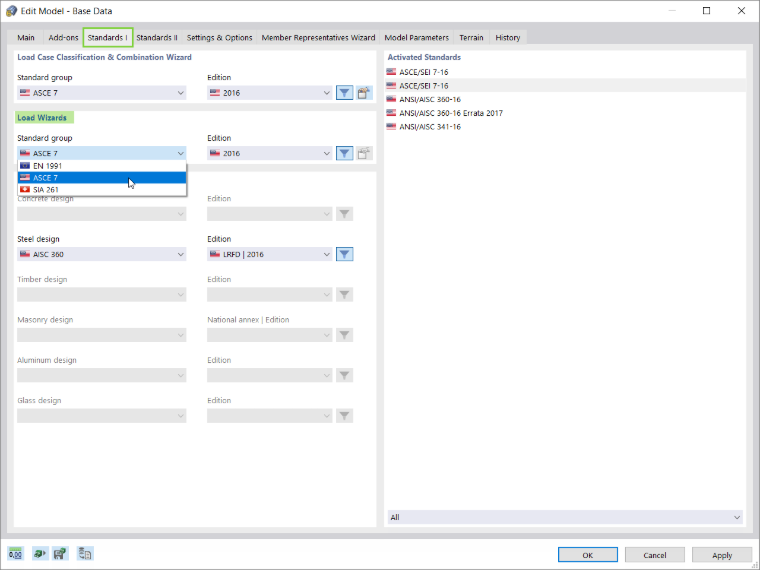Open Load Case Classification Edition 2016 dropdown
Screen dimensions: 760x570
point(269,93)
